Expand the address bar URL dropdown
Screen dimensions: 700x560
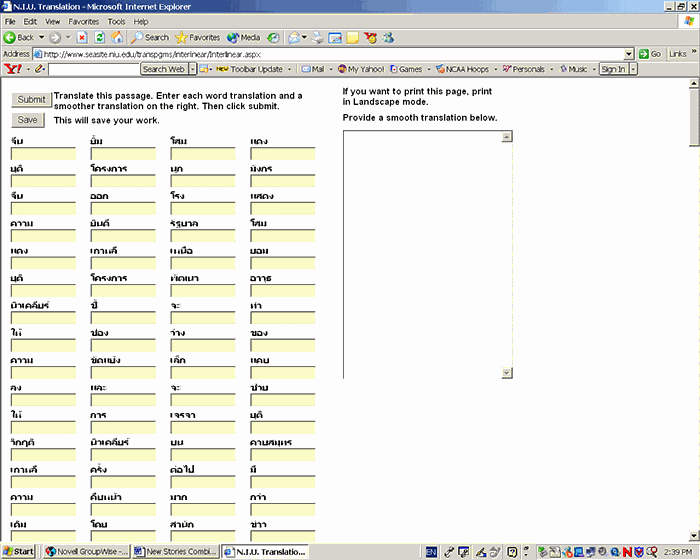point(629,54)
